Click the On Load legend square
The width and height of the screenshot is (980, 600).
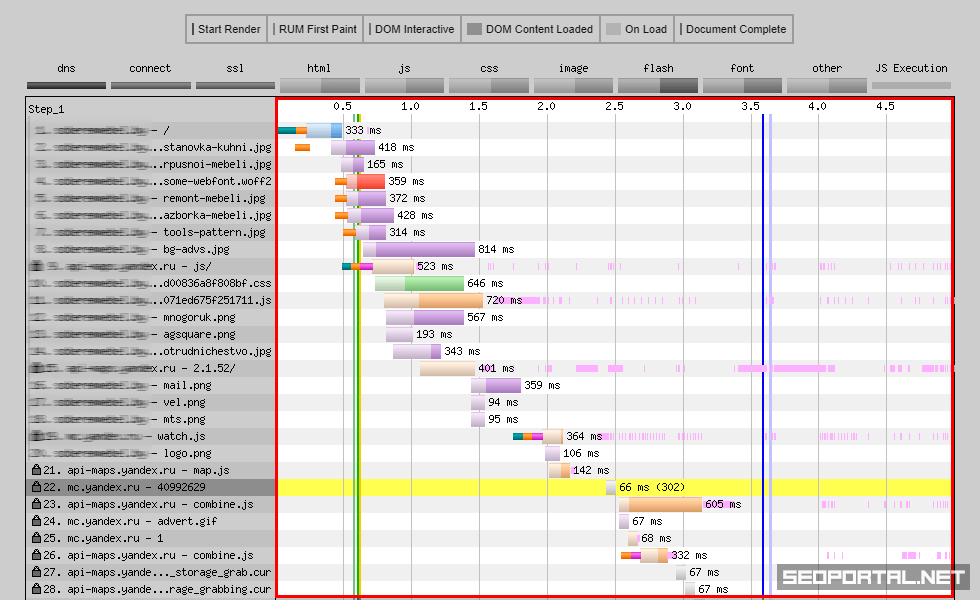(613, 29)
